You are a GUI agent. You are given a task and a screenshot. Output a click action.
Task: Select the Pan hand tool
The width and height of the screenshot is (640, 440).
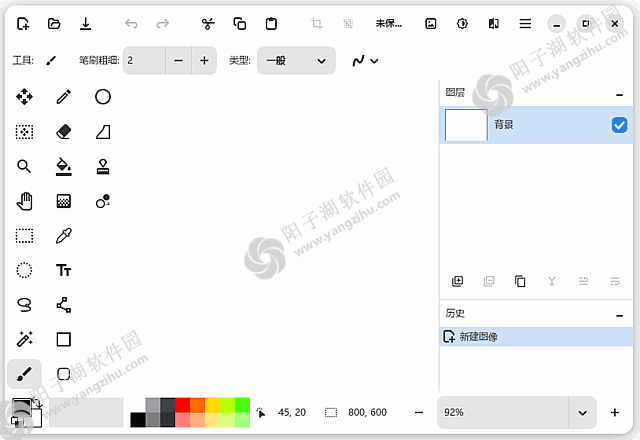coord(24,201)
